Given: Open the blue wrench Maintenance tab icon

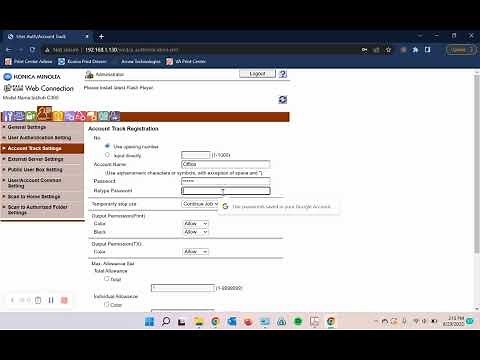Looking at the screenshot, I should coord(8,116).
